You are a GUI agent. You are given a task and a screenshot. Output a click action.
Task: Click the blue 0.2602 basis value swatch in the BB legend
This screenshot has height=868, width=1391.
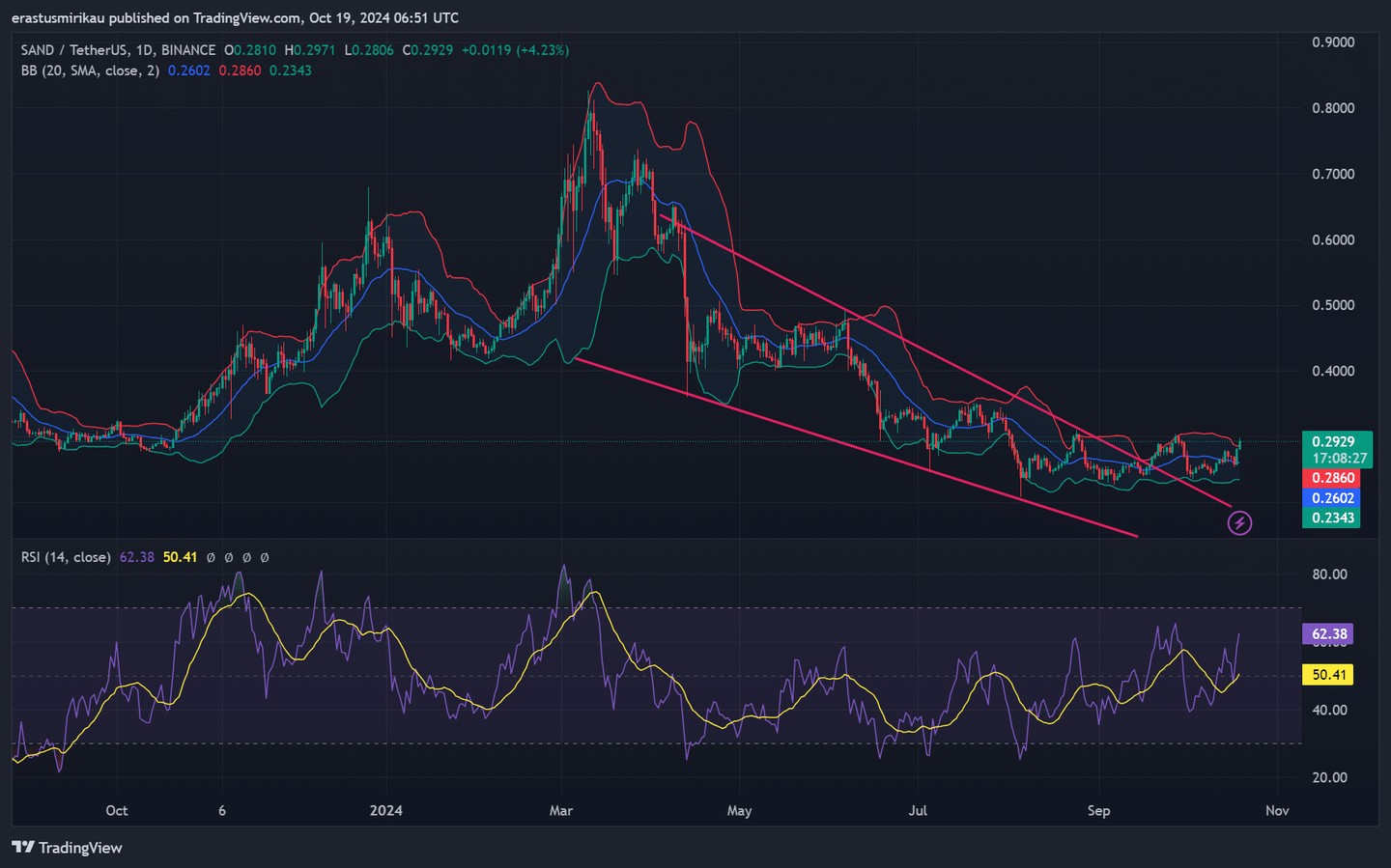tap(188, 70)
